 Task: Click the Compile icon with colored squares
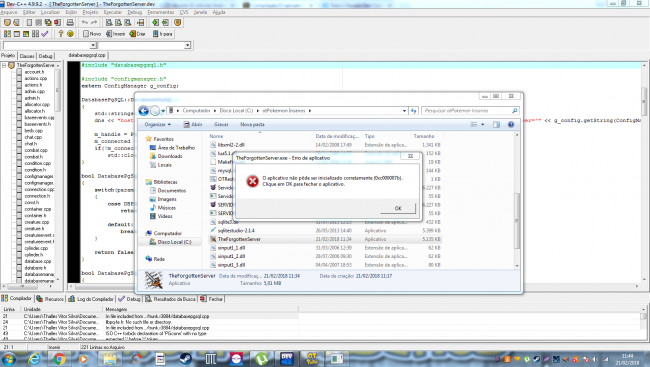click(x=7, y=34)
